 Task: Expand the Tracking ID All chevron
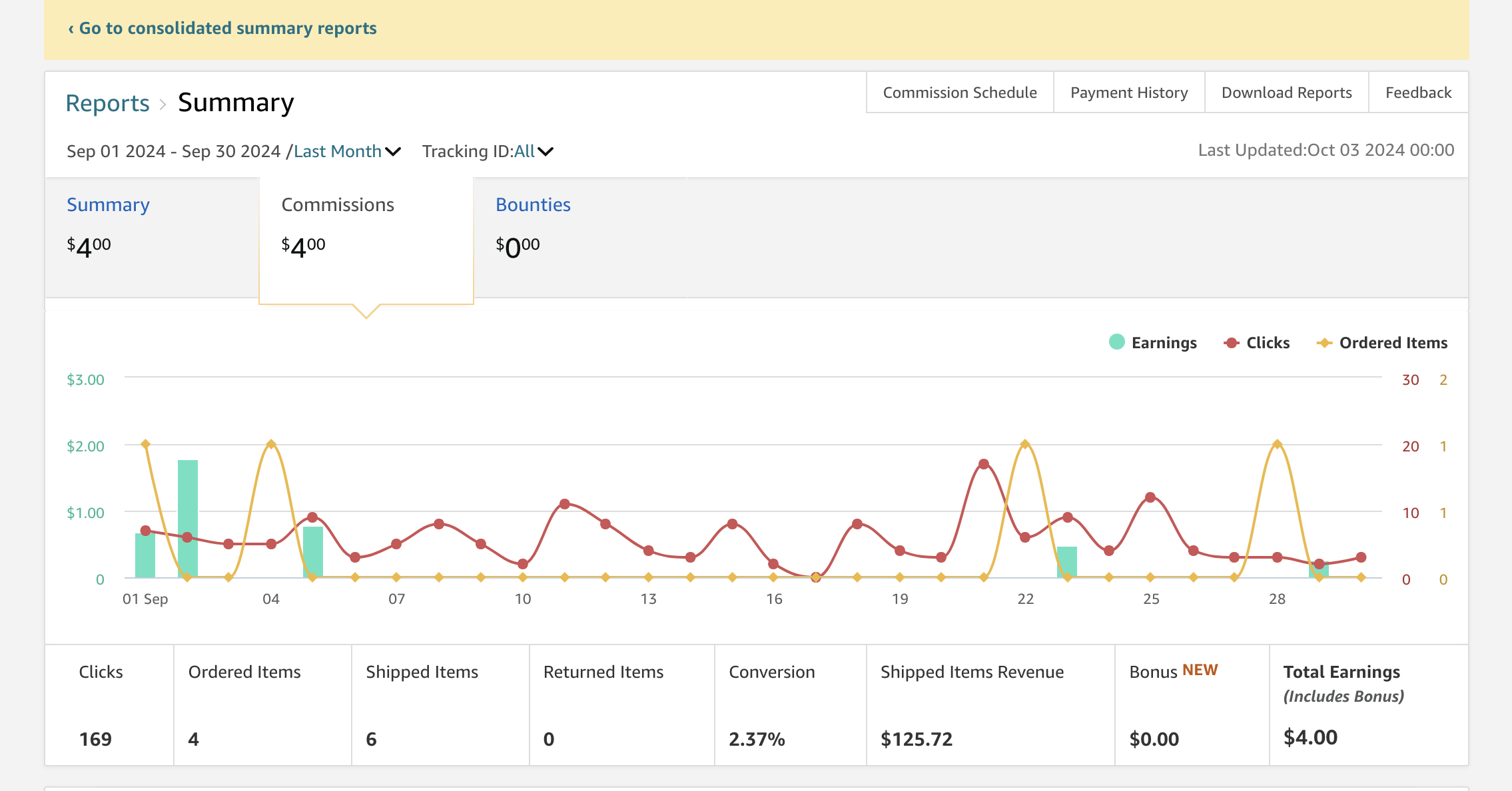pyautogui.click(x=546, y=152)
